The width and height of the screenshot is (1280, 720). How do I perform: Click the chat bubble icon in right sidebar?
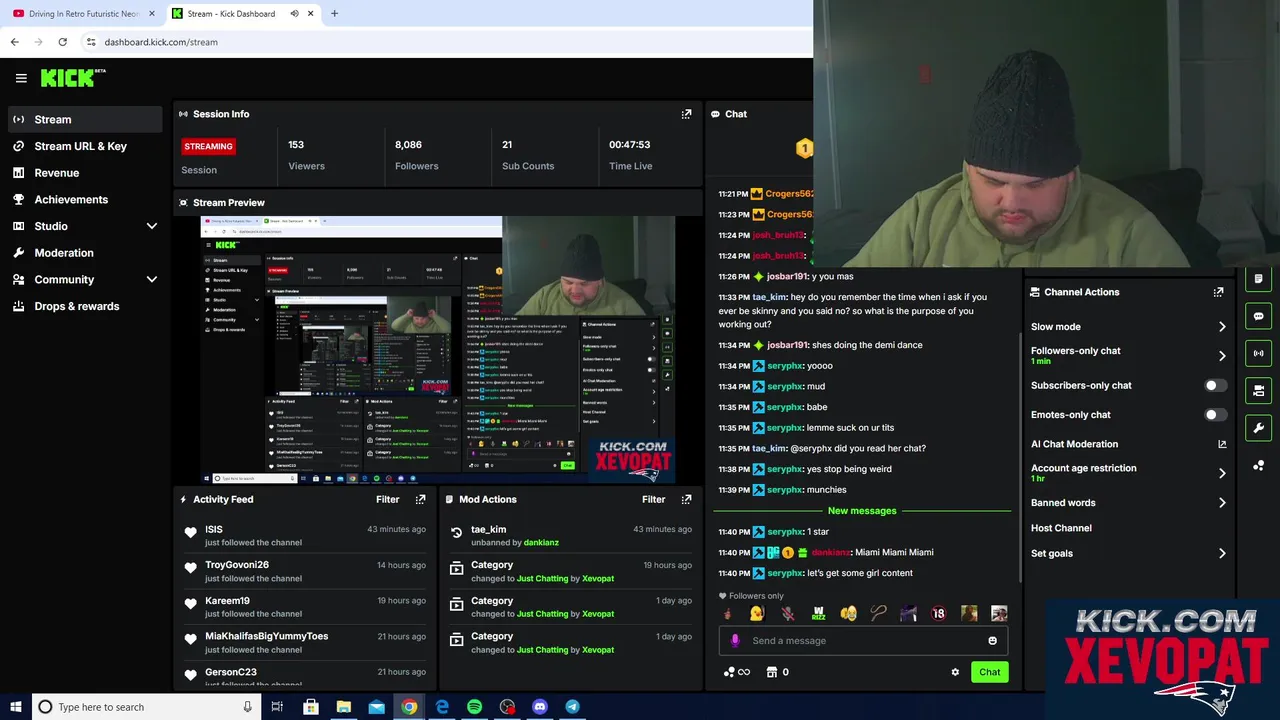click(1258, 316)
